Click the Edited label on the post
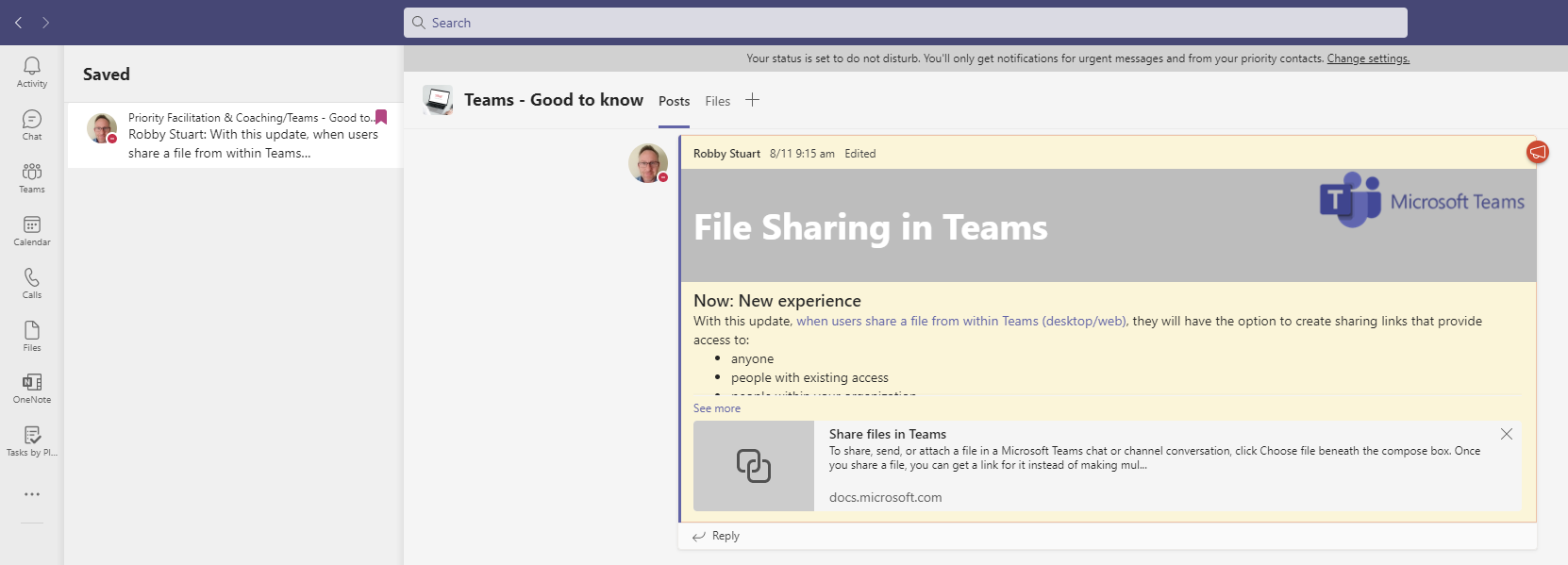Viewport: 1568px width, 565px height. coord(860,154)
